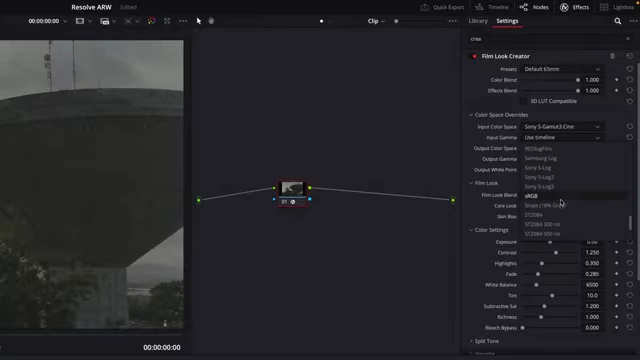Select ST2084 300 nit option
640x360 pixels.
pyautogui.click(x=542, y=224)
